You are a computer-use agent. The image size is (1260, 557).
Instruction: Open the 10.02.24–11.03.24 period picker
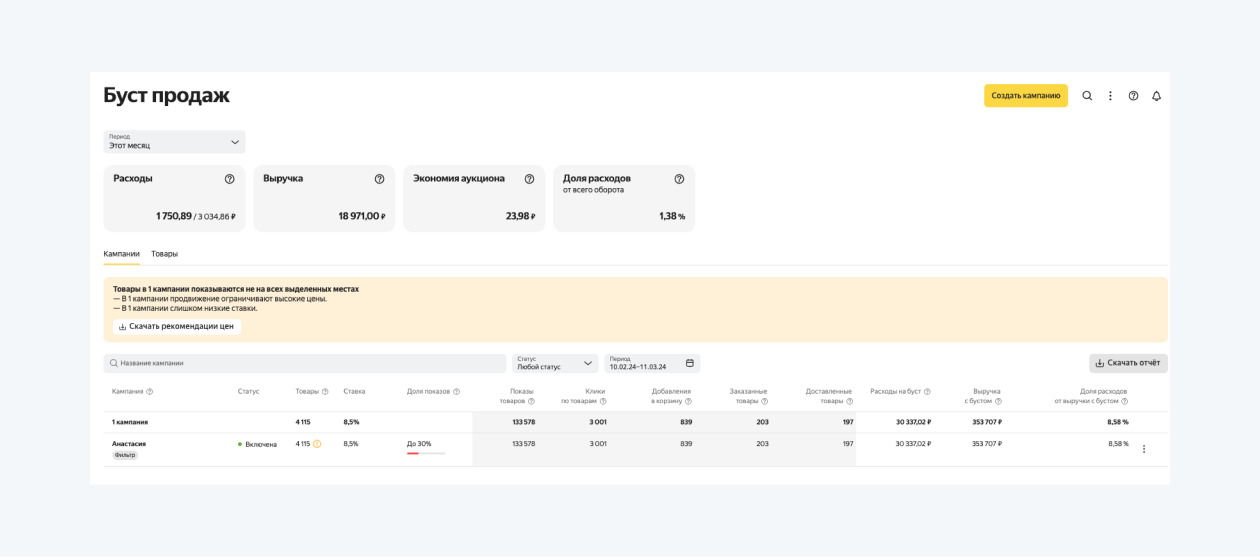(x=651, y=363)
